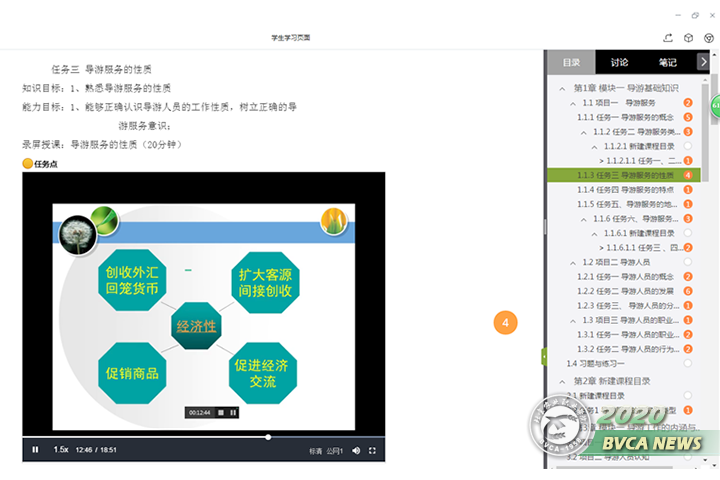
Task: Pause the video with the pause button
Action: pos(35,450)
